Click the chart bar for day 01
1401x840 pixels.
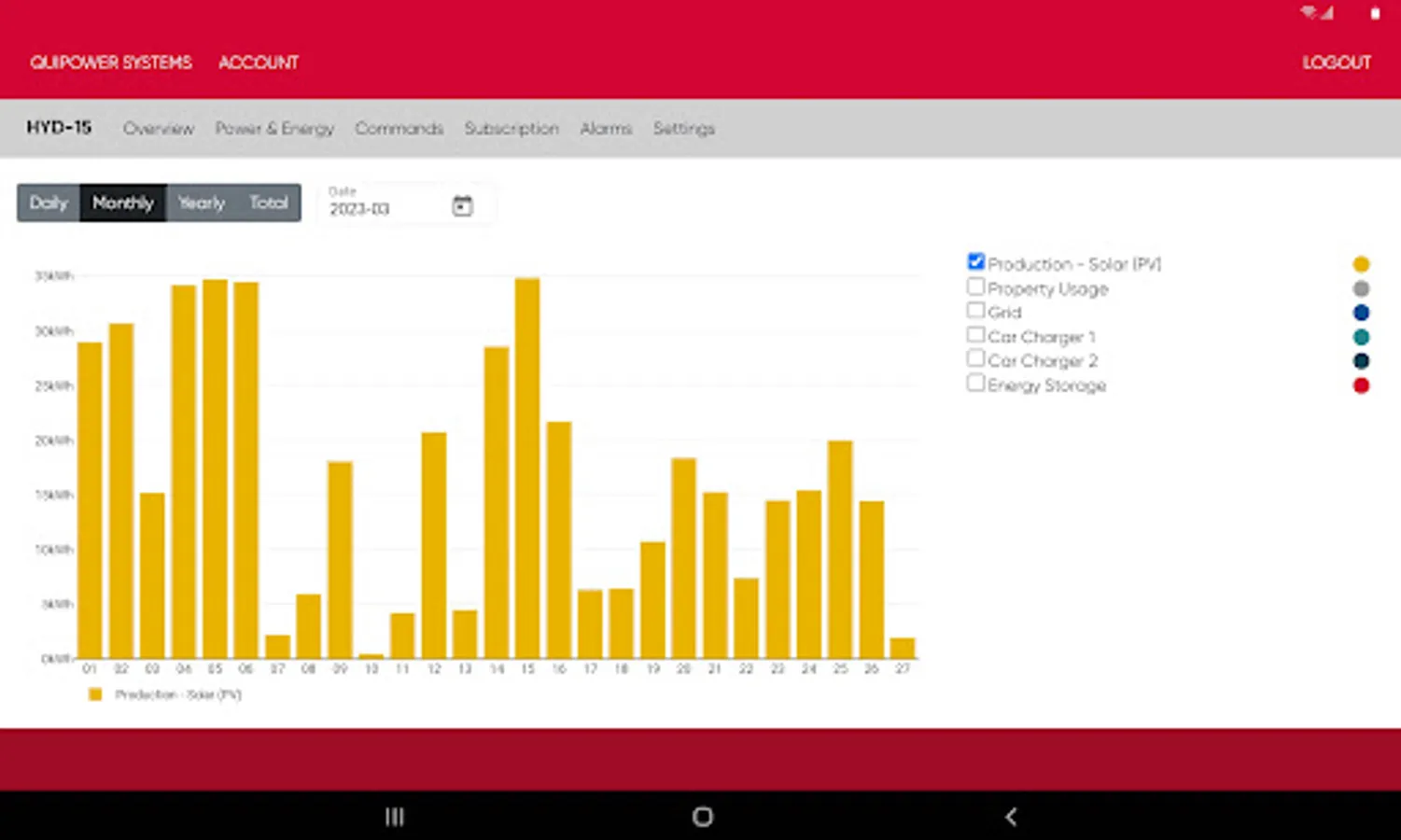[90, 500]
